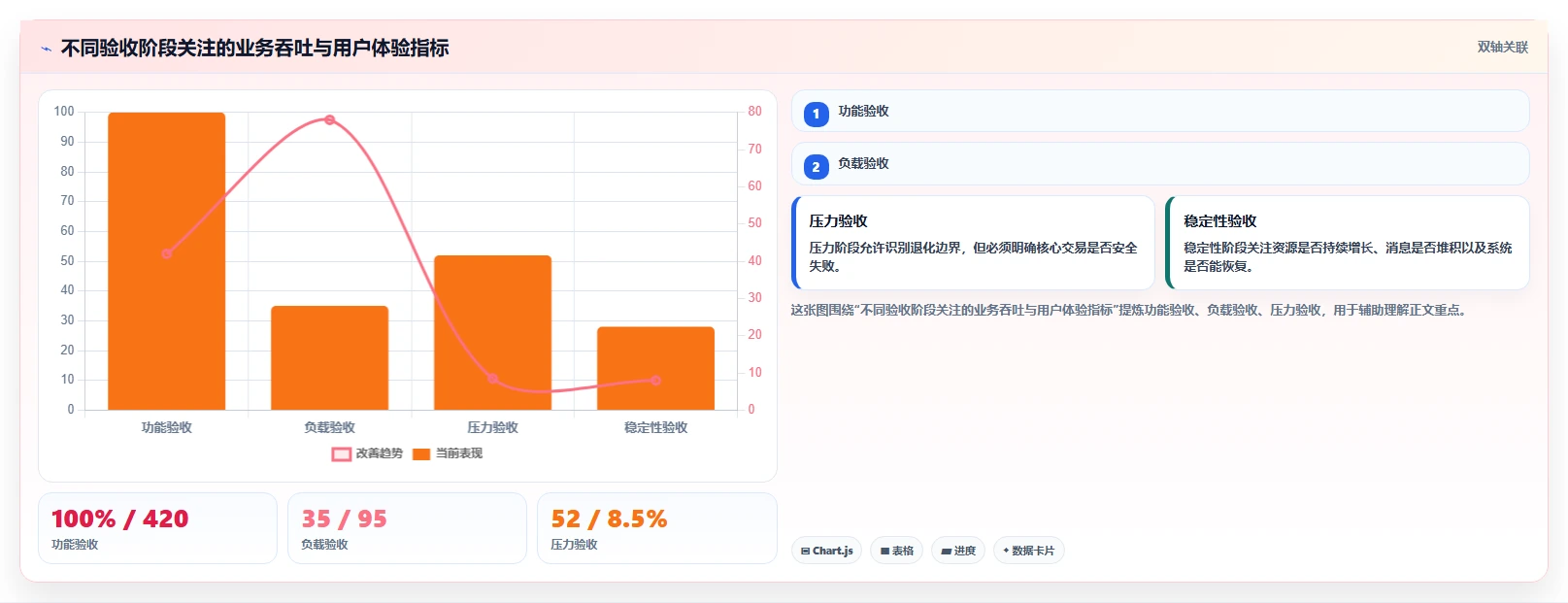Click the 数据卡片 tag chip
Image resolution: width=1568 pixels, height=603 pixels.
[x=1028, y=551]
